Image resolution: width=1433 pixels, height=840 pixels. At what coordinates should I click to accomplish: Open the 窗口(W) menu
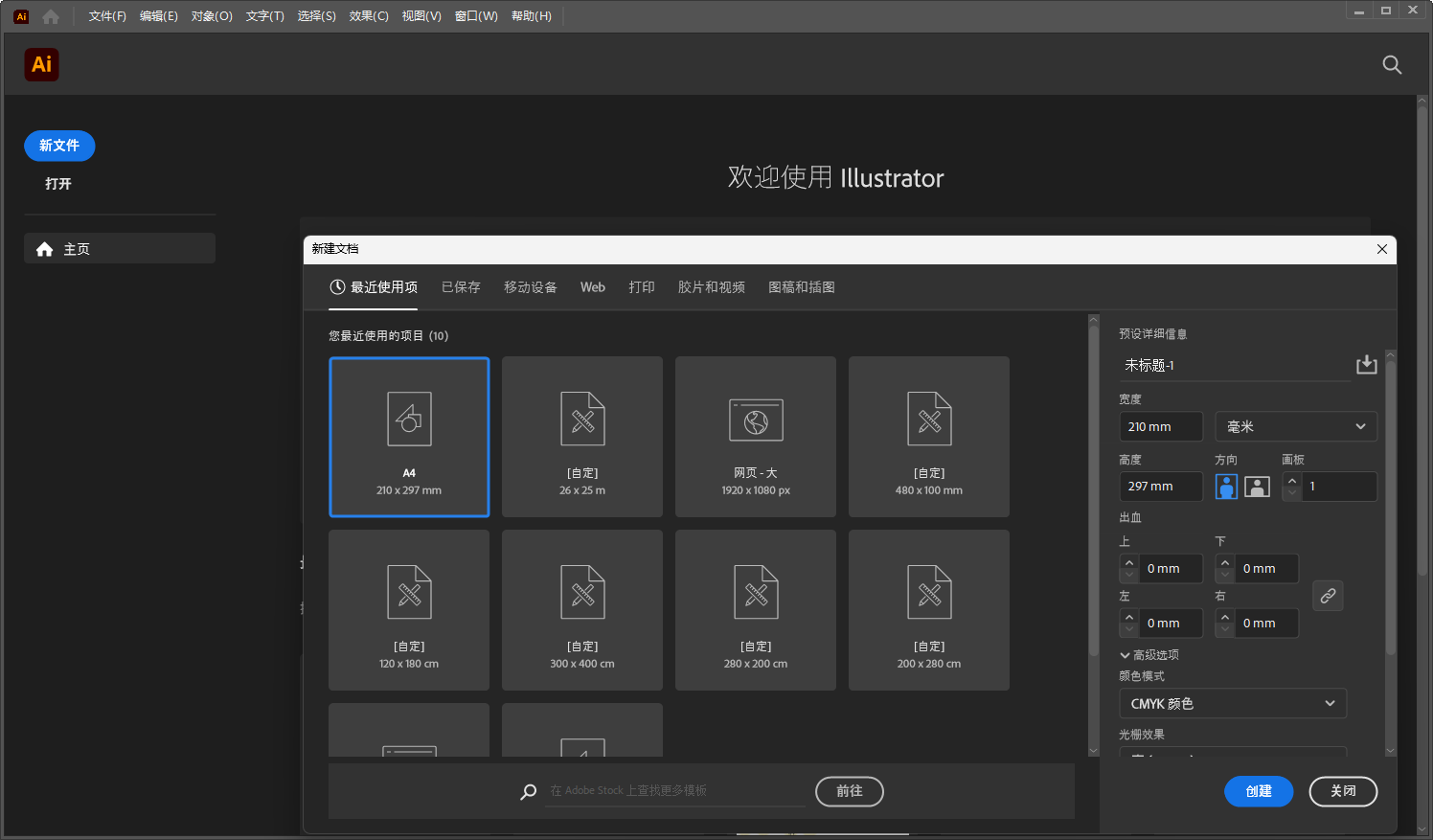coord(476,16)
